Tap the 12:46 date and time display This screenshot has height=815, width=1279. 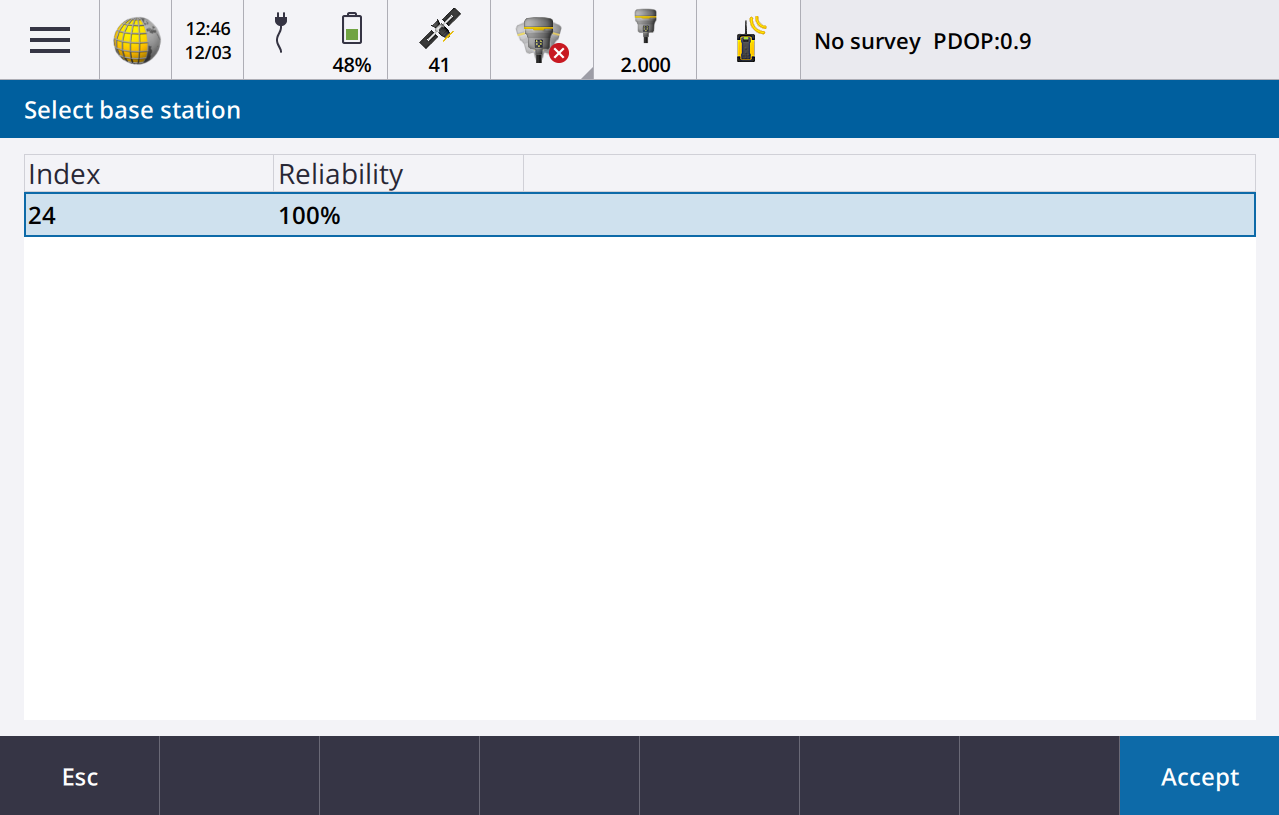pyautogui.click(x=208, y=41)
